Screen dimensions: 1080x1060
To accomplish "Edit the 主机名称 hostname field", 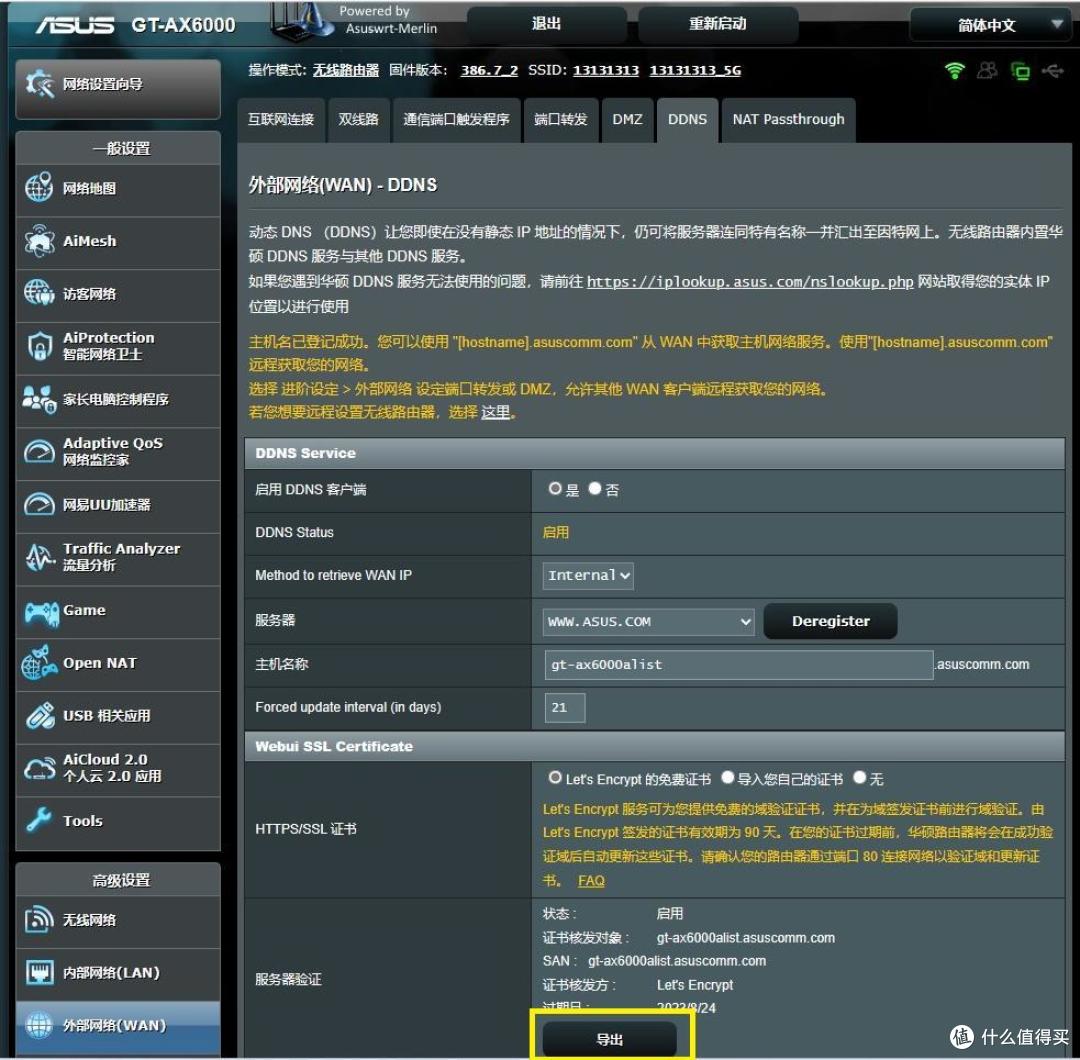I will (737, 664).
